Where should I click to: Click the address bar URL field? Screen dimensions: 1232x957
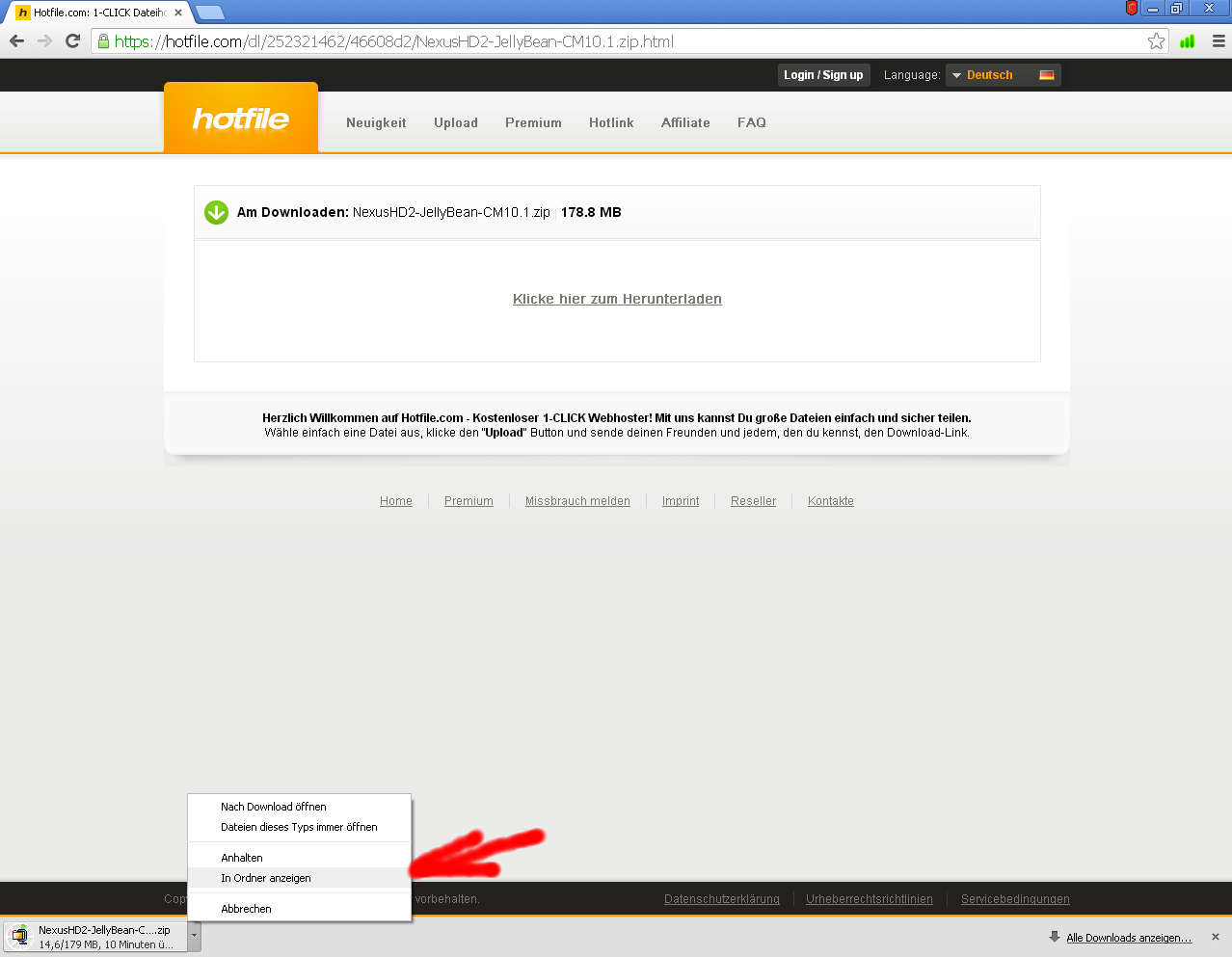(617, 41)
